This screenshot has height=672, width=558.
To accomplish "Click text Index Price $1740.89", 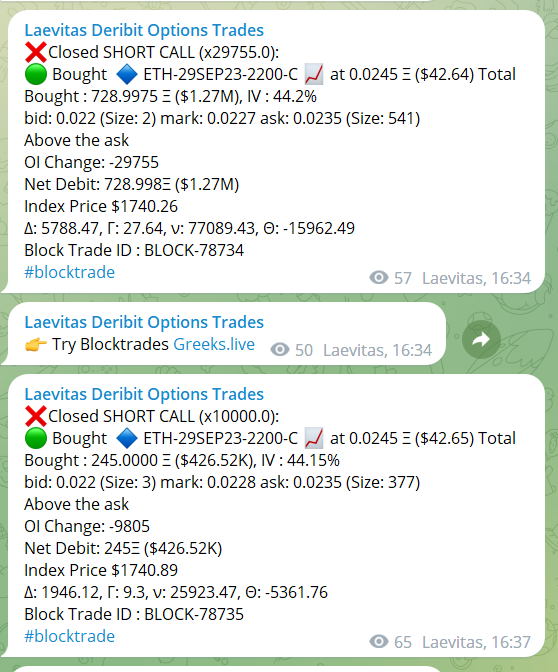I will pyautogui.click(x=101, y=570).
